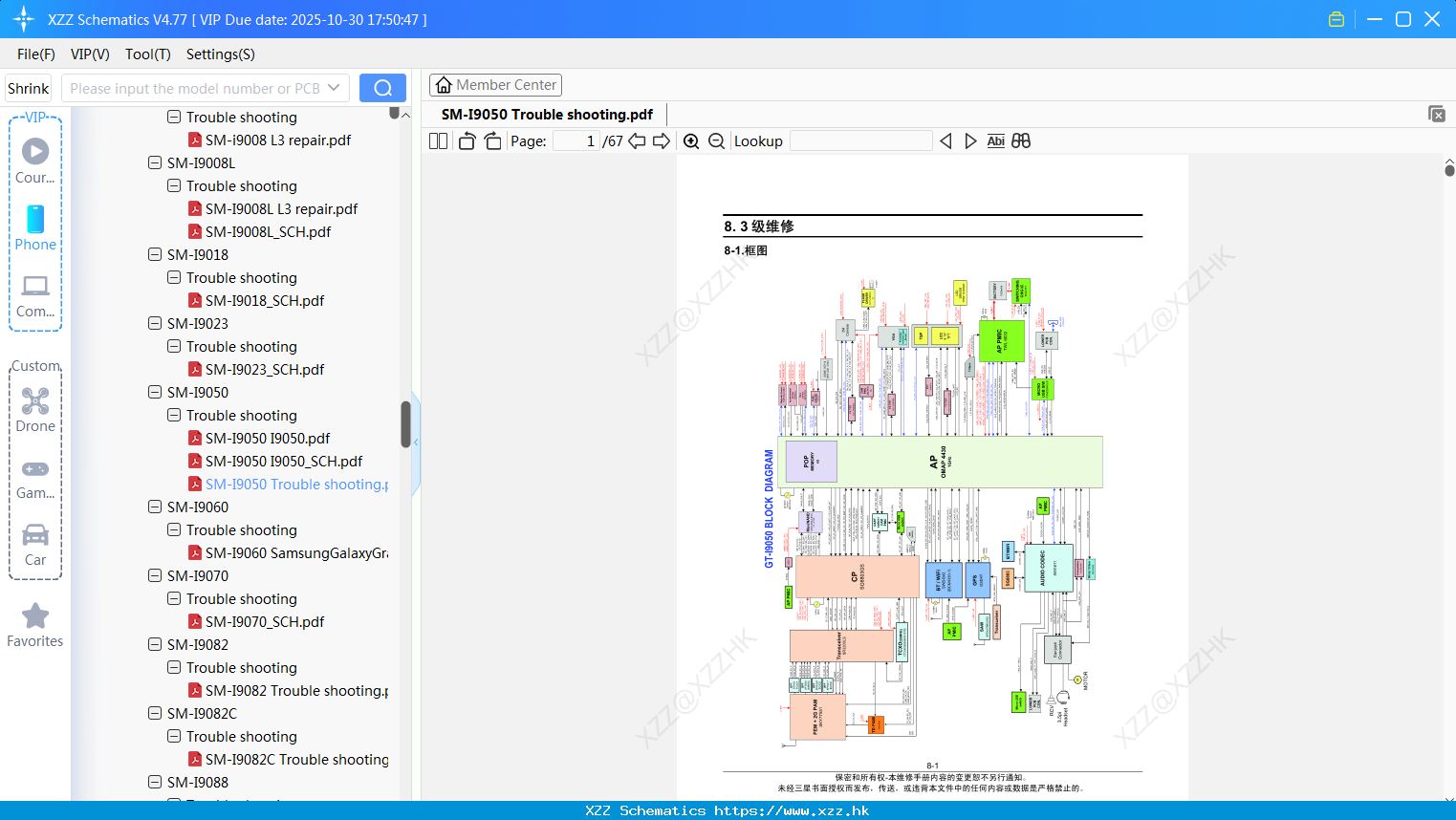Zoom out of the PDF
1456x820 pixels.
click(x=716, y=141)
